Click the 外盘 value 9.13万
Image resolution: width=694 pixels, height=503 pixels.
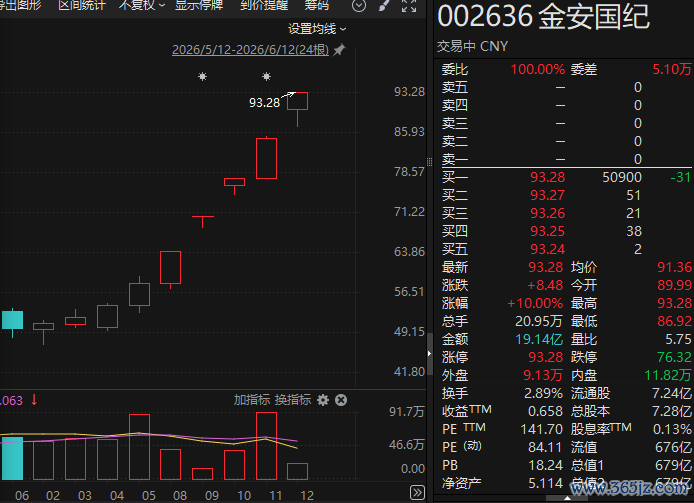point(543,375)
